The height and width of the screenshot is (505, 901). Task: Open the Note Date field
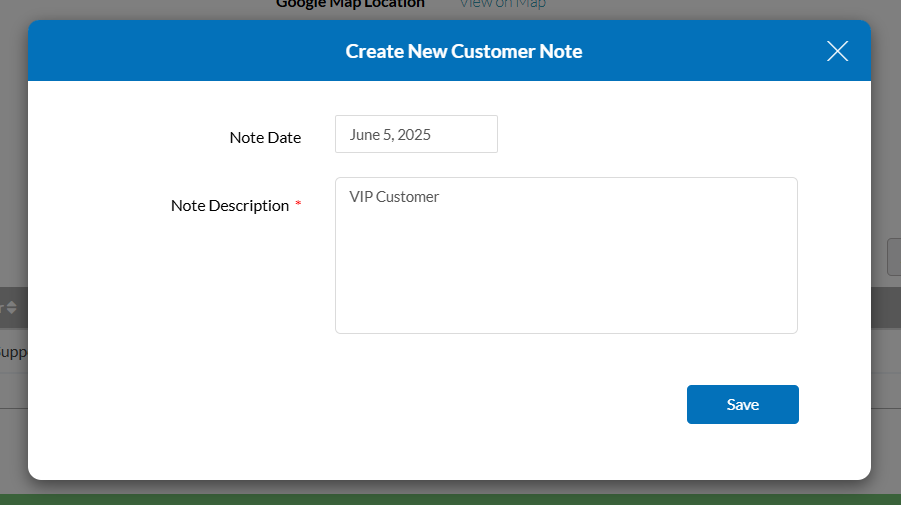pos(416,134)
